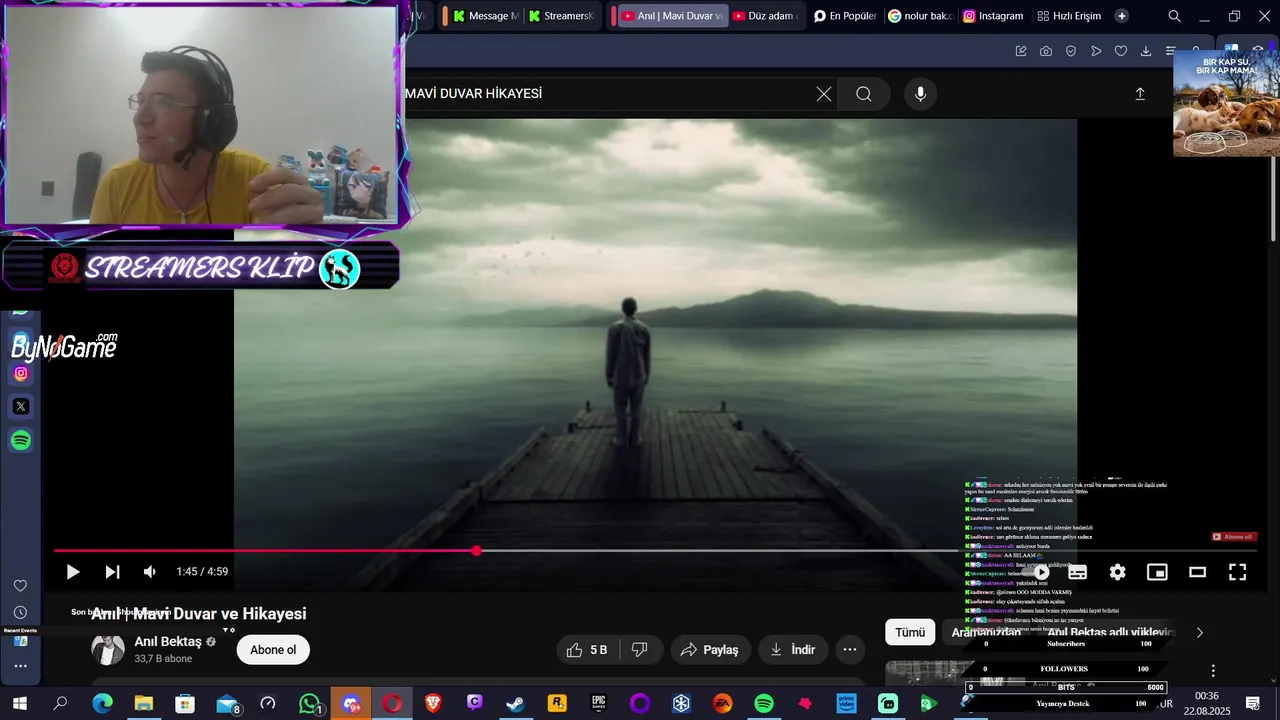Click the YouTube search magnifier button
This screenshot has width=1280, height=720.
pyautogui.click(x=864, y=94)
